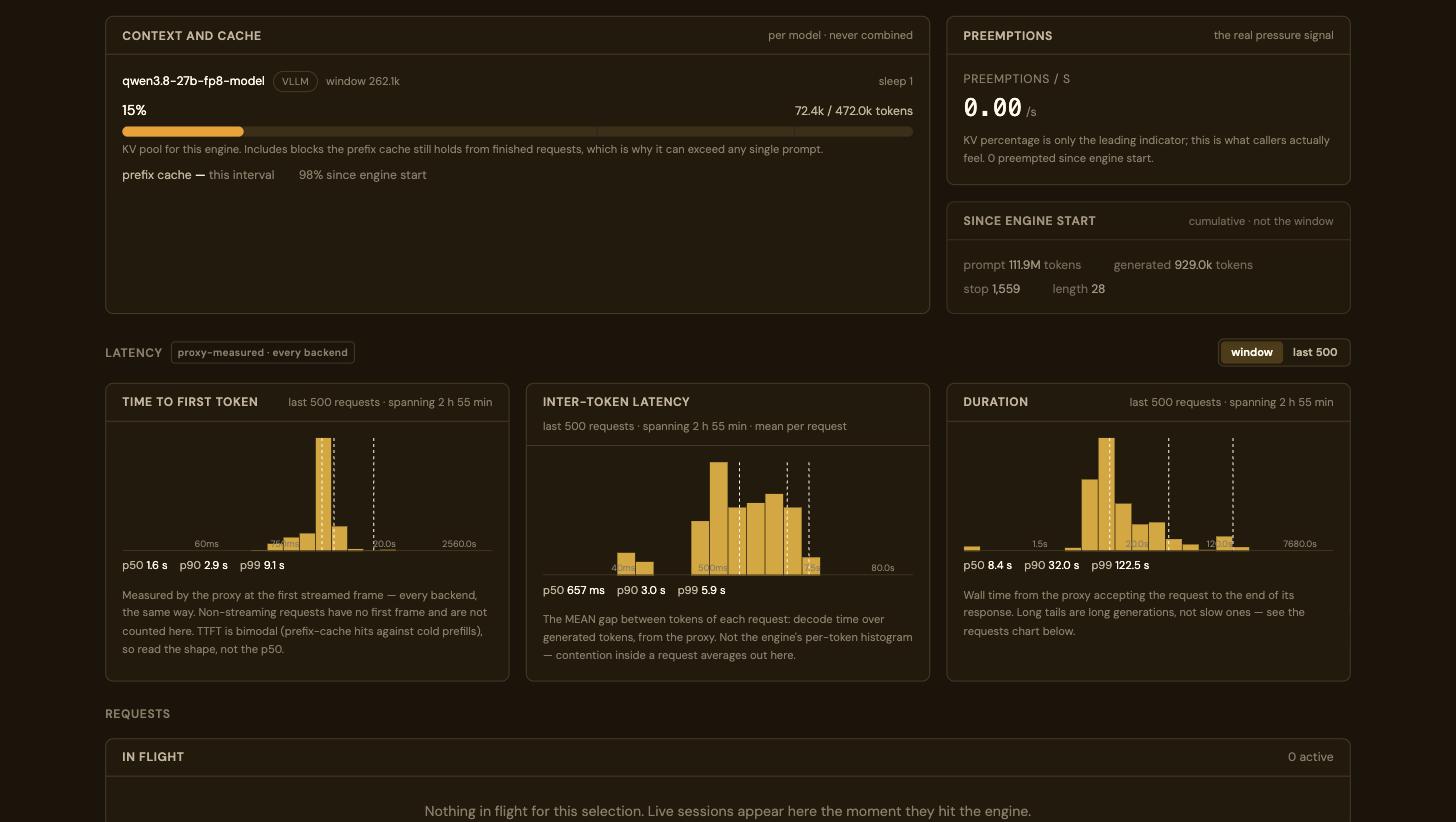Click the 0 active in-flight counter
The image size is (1456, 822).
pos(1311,757)
